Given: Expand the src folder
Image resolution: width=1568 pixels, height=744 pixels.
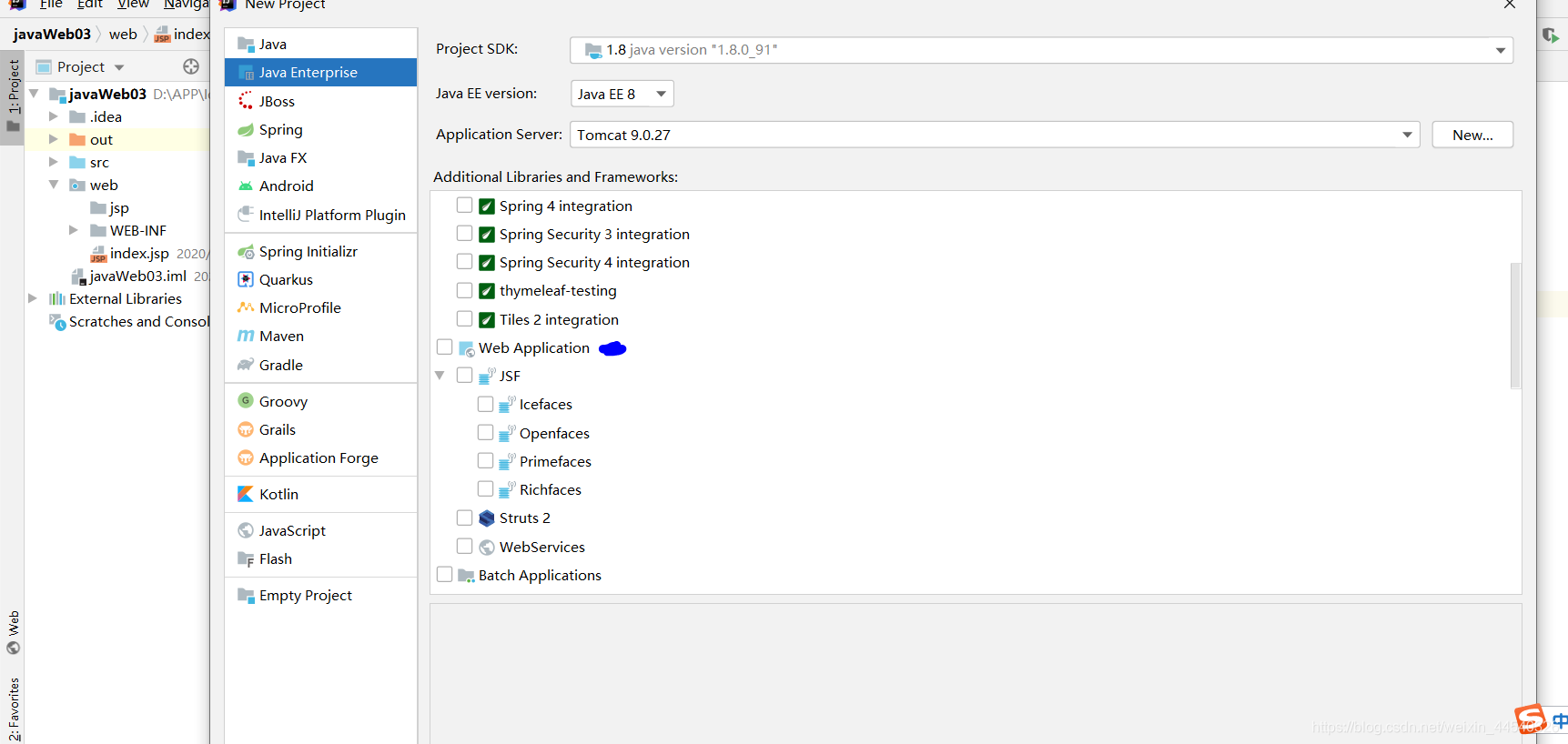Looking at the screenshot, I should pos(54,162).
